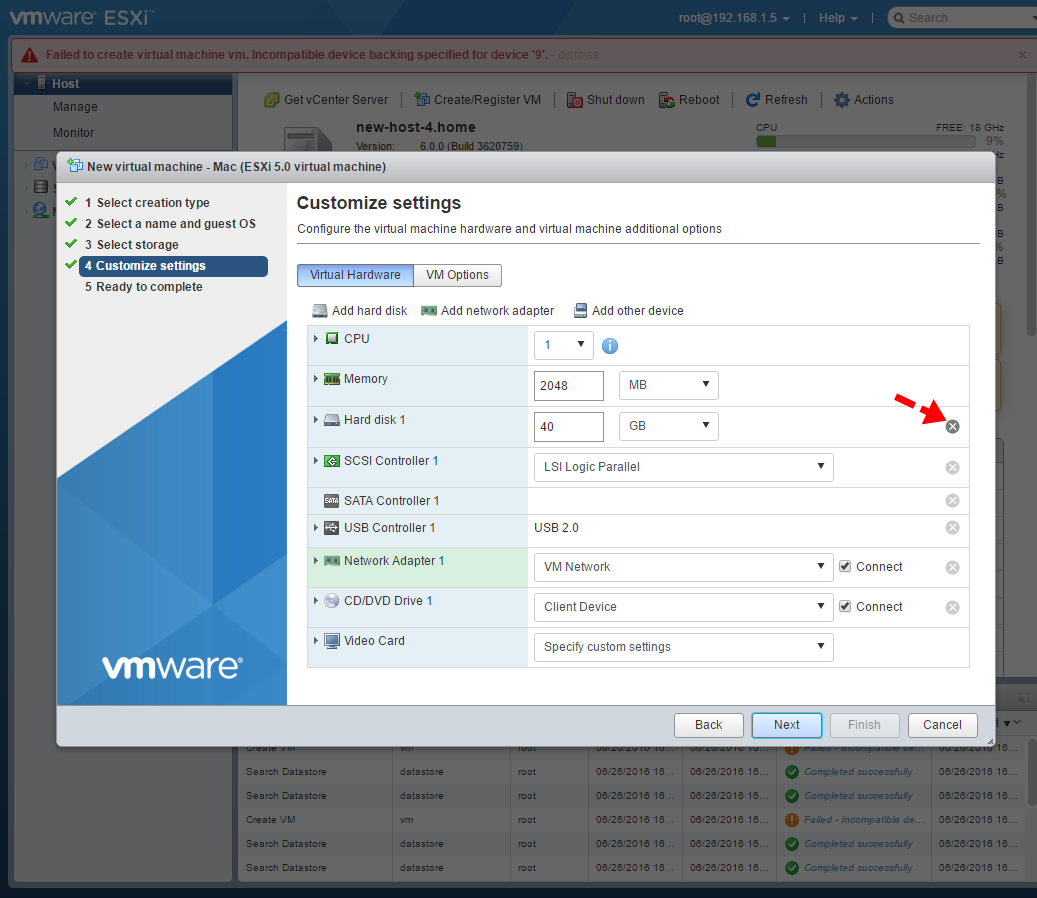Click the SCSI Controller 1 icon
Viewport: 1037px width, 898px height.
(332, 461)
